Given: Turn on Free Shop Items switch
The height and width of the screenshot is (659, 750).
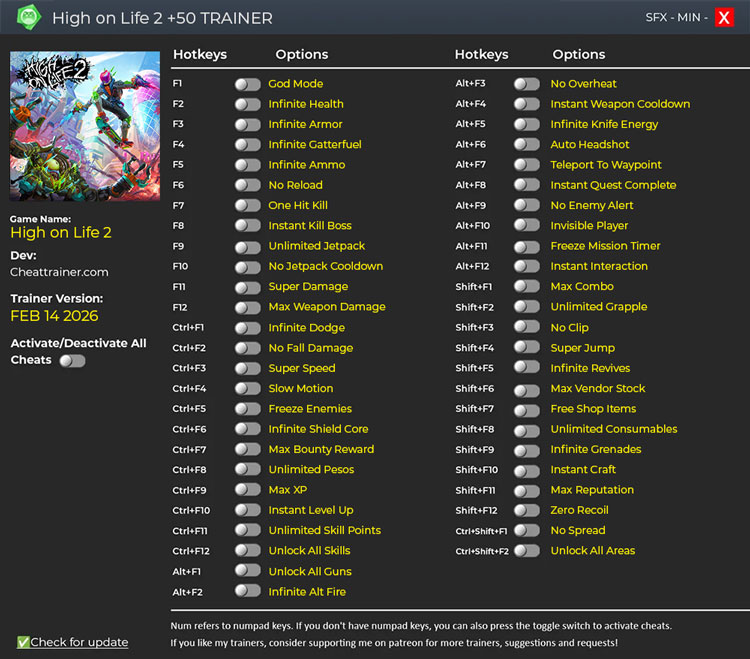Looking at the screenshot, I should [526, 409].
